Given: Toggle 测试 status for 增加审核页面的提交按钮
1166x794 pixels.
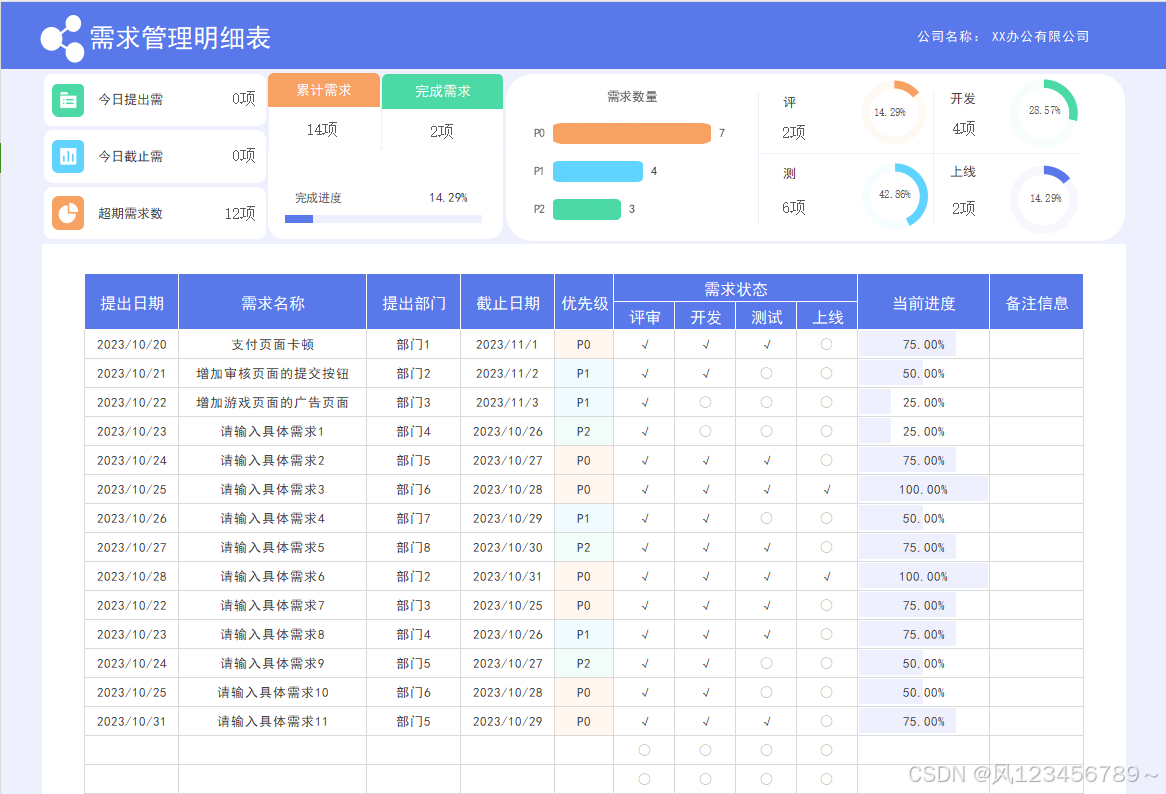Looking at the screenshot, I should click(x=766, y=373).
